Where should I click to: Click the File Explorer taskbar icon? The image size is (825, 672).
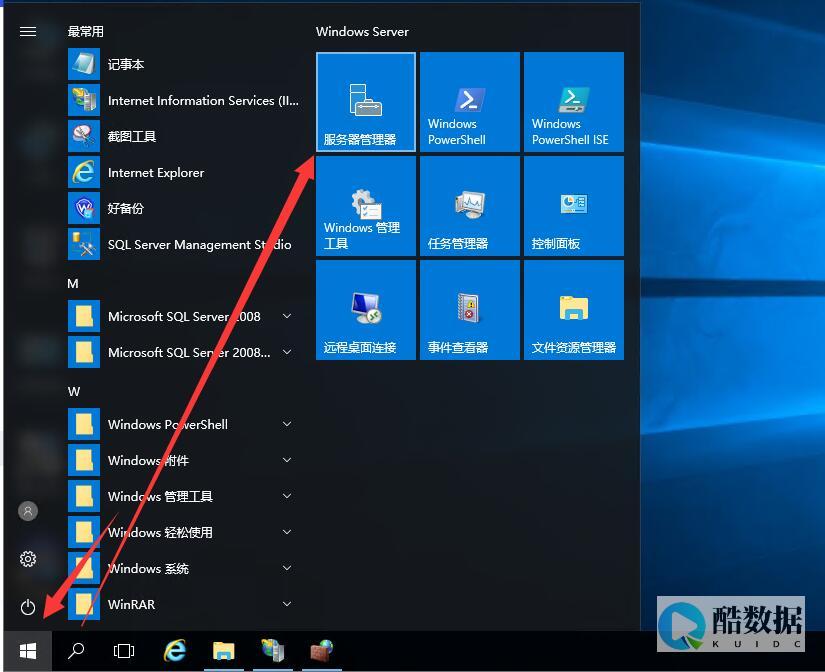pyautogui.click(x=224, y=651)
